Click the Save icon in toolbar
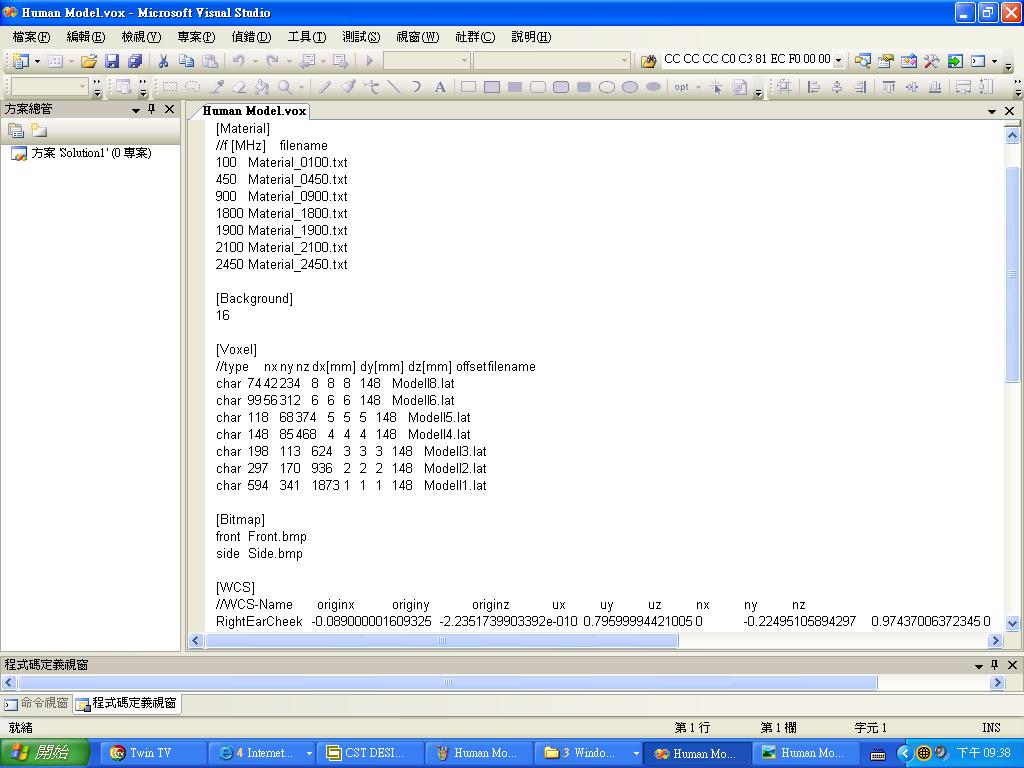The width and height of the screenshot is (1024, 768). 112,61
